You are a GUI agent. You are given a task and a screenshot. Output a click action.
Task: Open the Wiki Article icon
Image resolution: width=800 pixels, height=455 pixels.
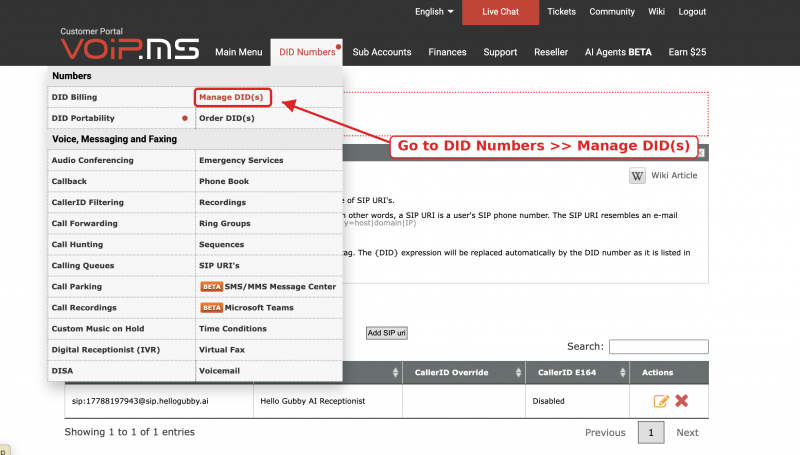click(637, 175)
